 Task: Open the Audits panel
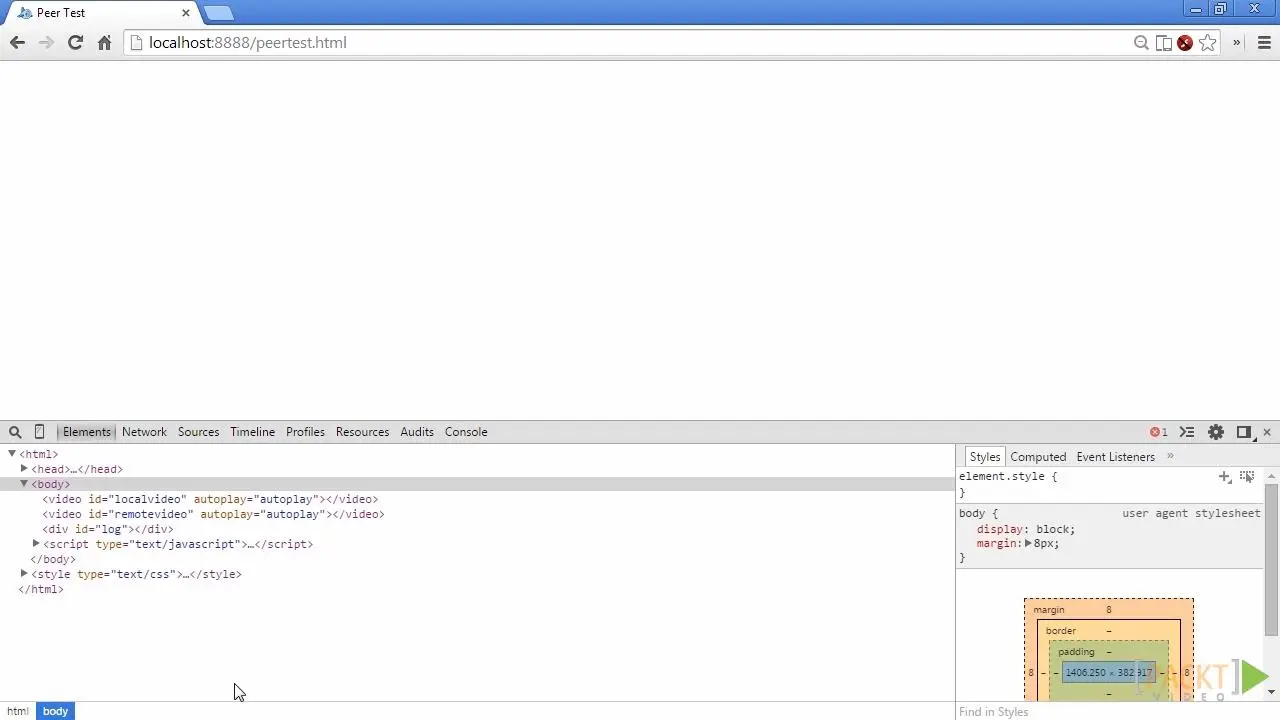[417, 432]
